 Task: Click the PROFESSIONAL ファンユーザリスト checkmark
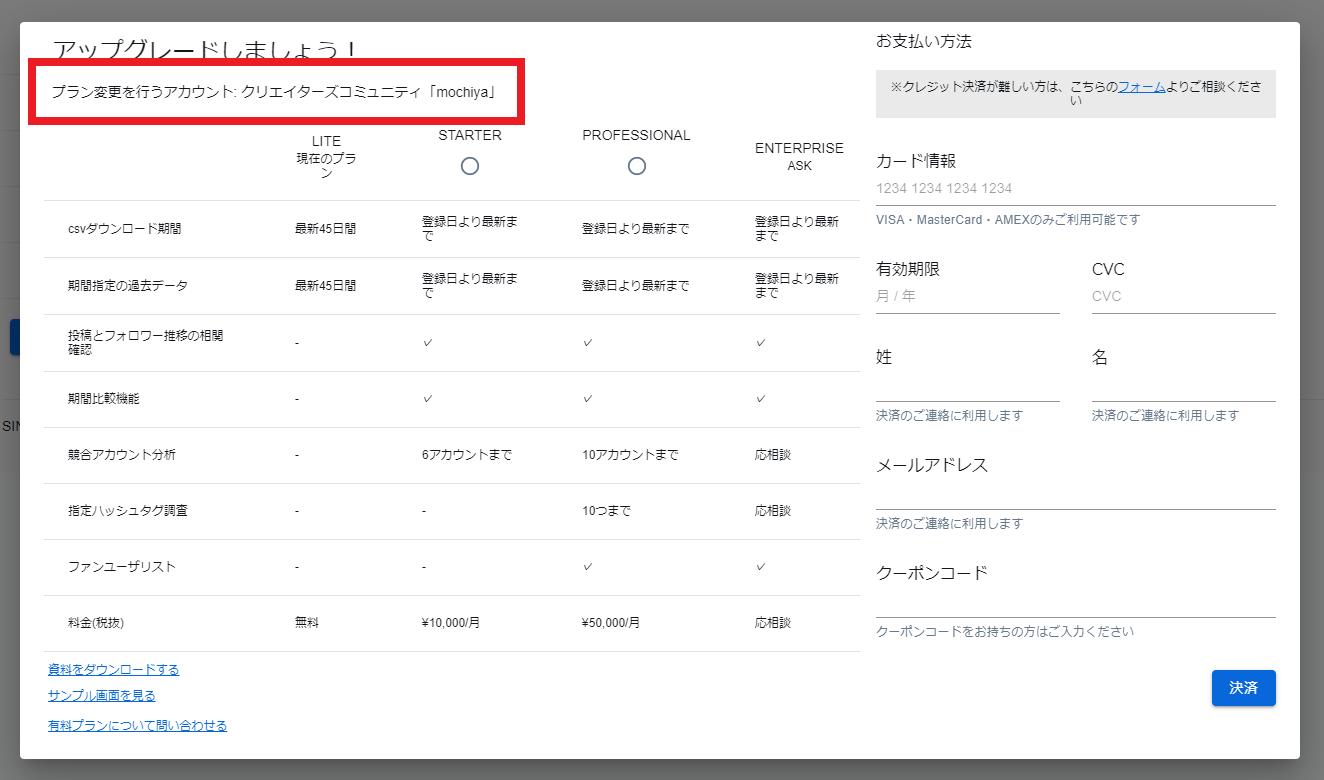[588, 567]
